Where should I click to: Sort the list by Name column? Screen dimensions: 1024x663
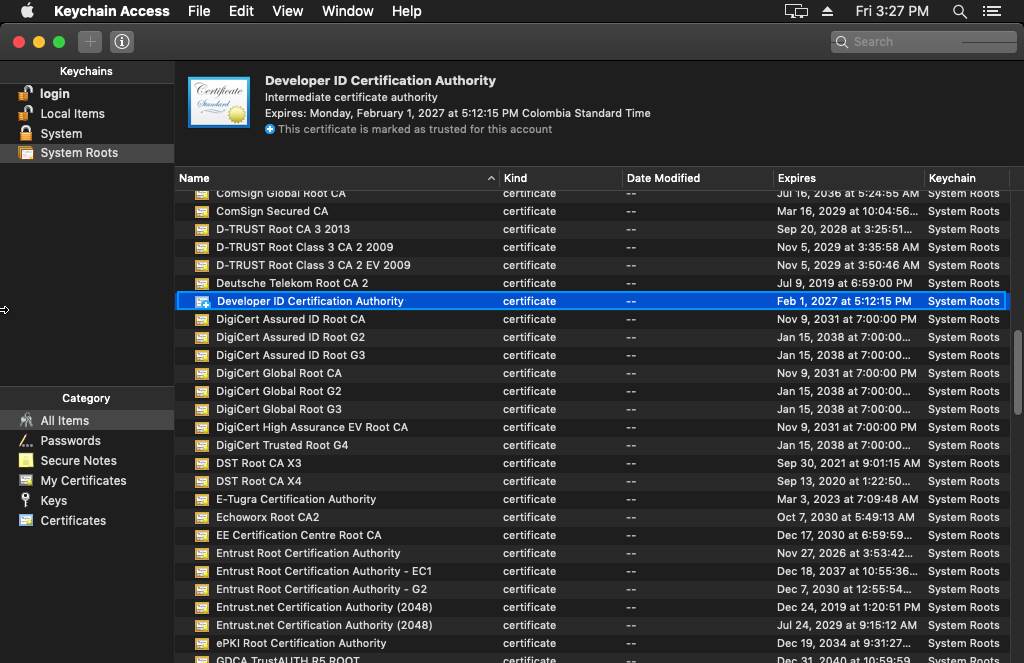click(x=330, y=178)
